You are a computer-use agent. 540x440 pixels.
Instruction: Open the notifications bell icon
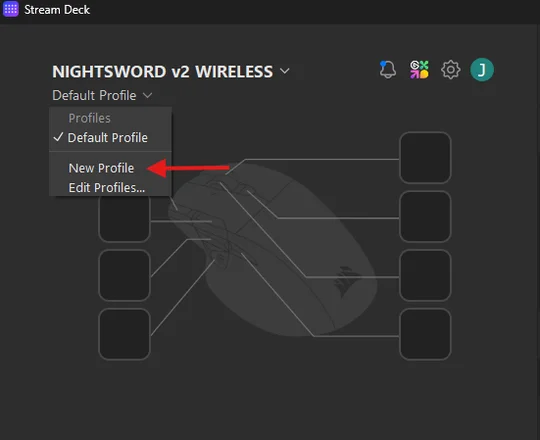387,70
